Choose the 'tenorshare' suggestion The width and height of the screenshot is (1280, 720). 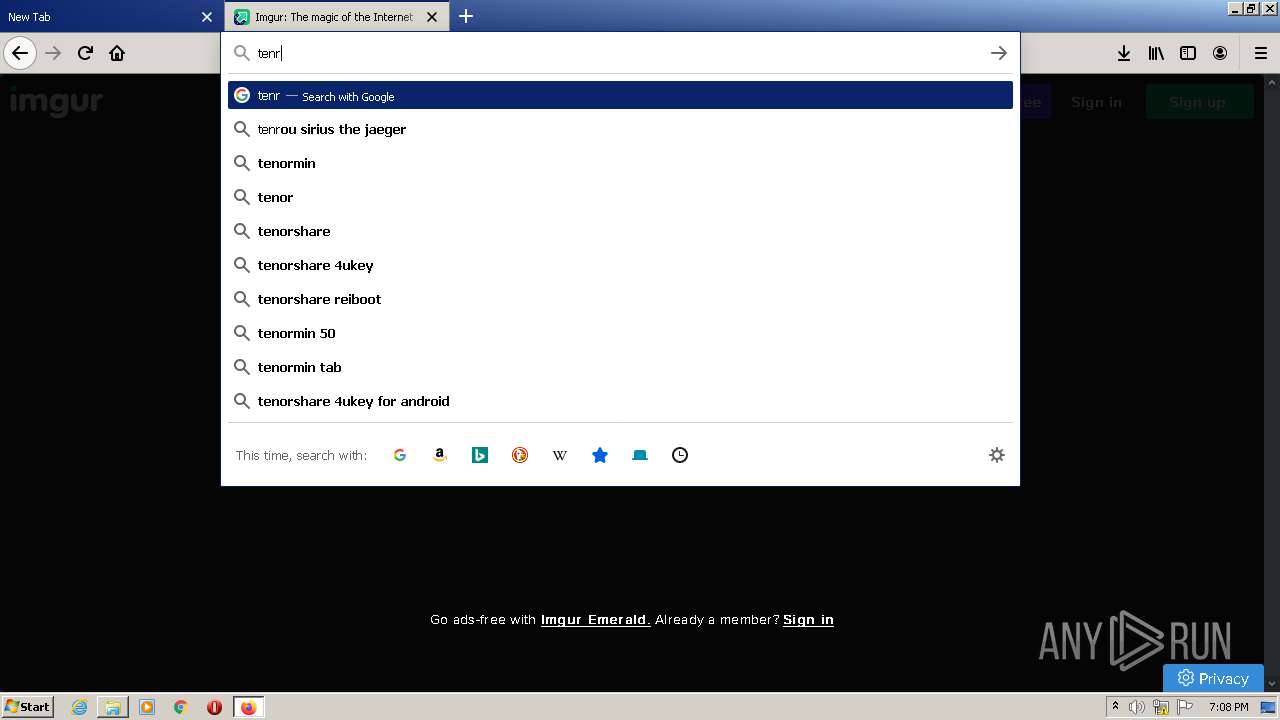point(620,231)
